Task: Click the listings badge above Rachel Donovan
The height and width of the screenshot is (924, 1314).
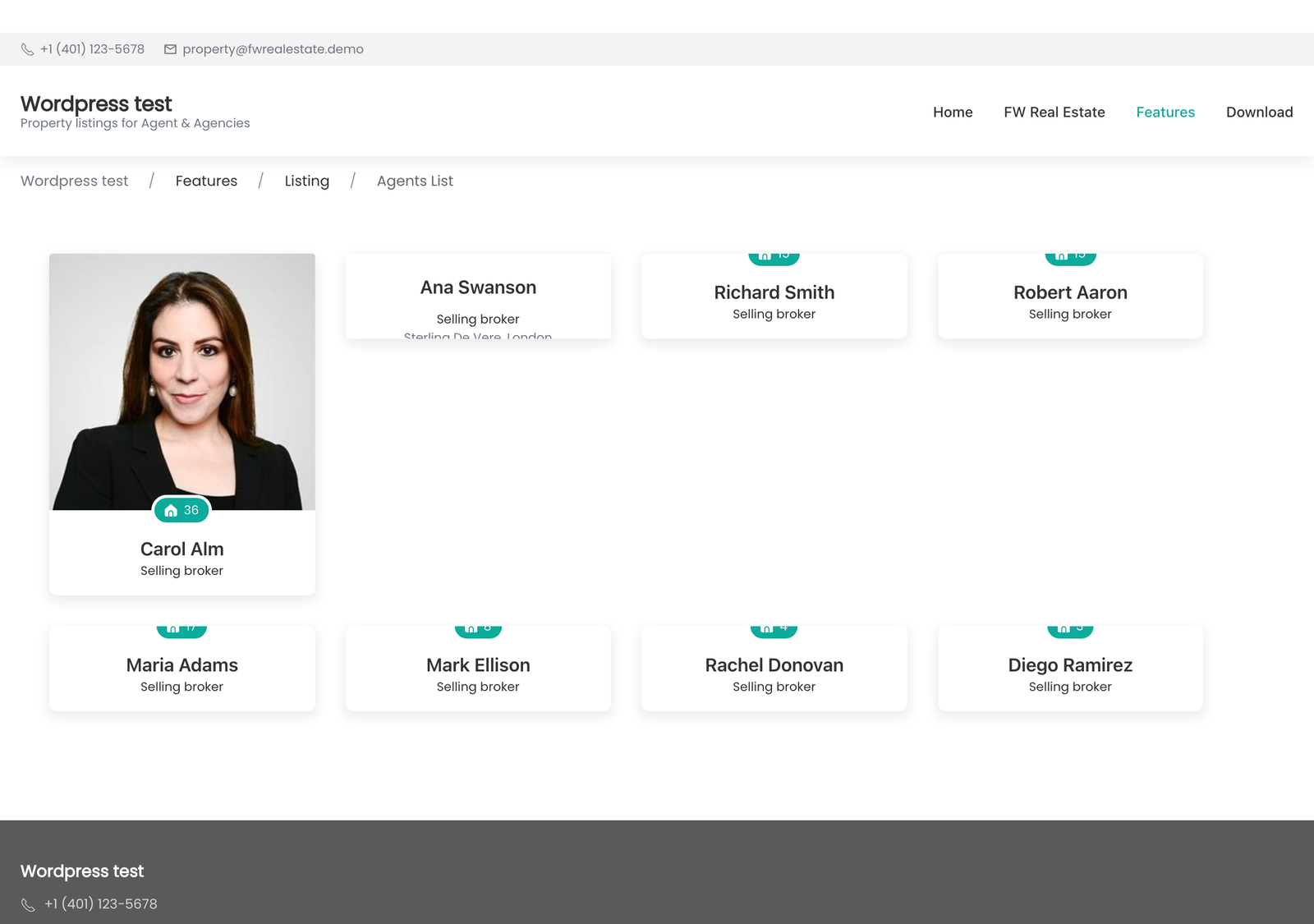Action: pyautogui.click(x=774, y=632)
